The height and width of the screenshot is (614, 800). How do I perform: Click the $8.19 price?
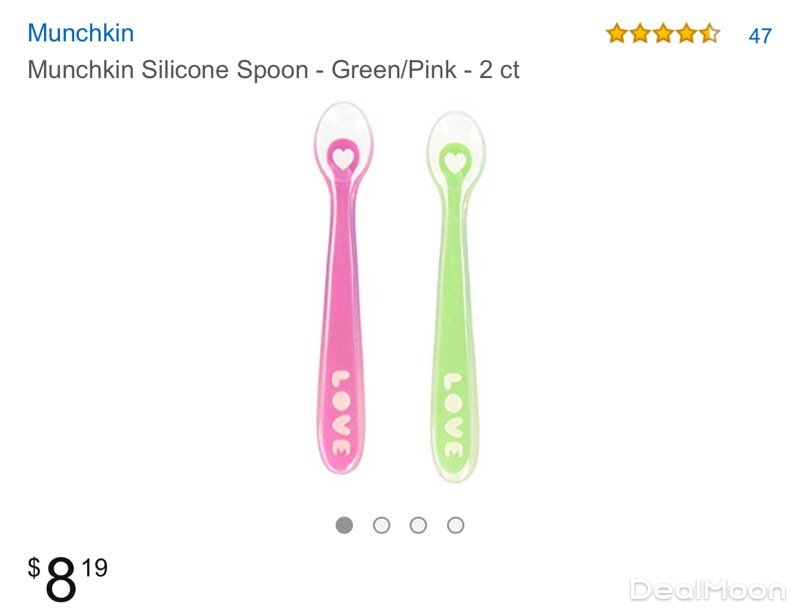pyautogui.click(x=68, y=580)
